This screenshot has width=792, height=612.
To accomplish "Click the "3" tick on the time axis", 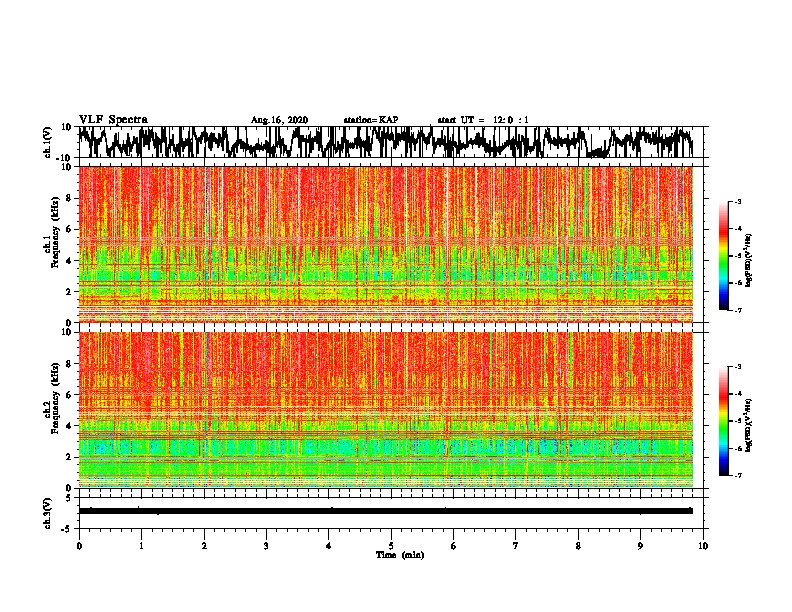I will [266, 546].
